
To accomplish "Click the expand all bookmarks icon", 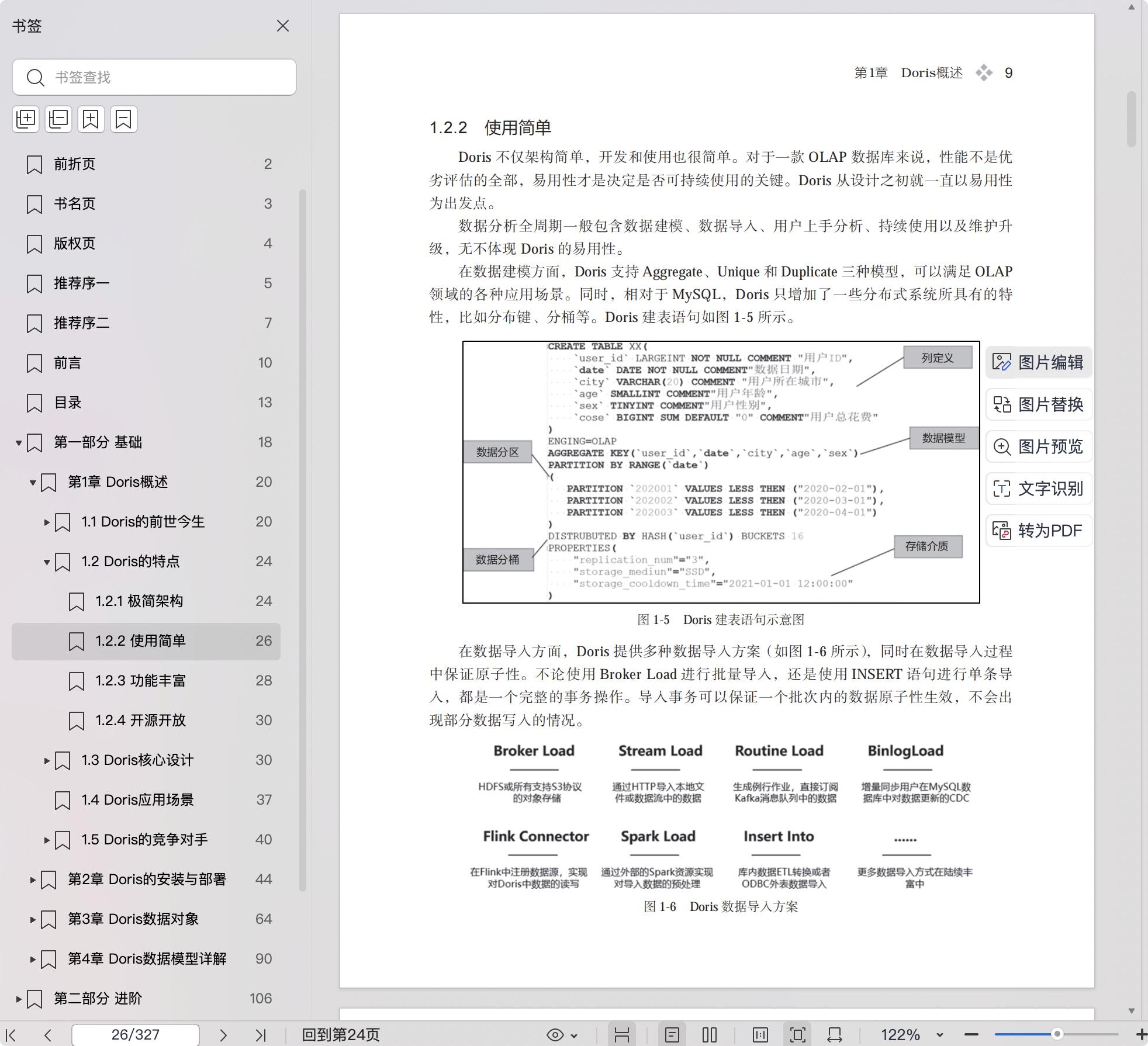I will point(26,119).
